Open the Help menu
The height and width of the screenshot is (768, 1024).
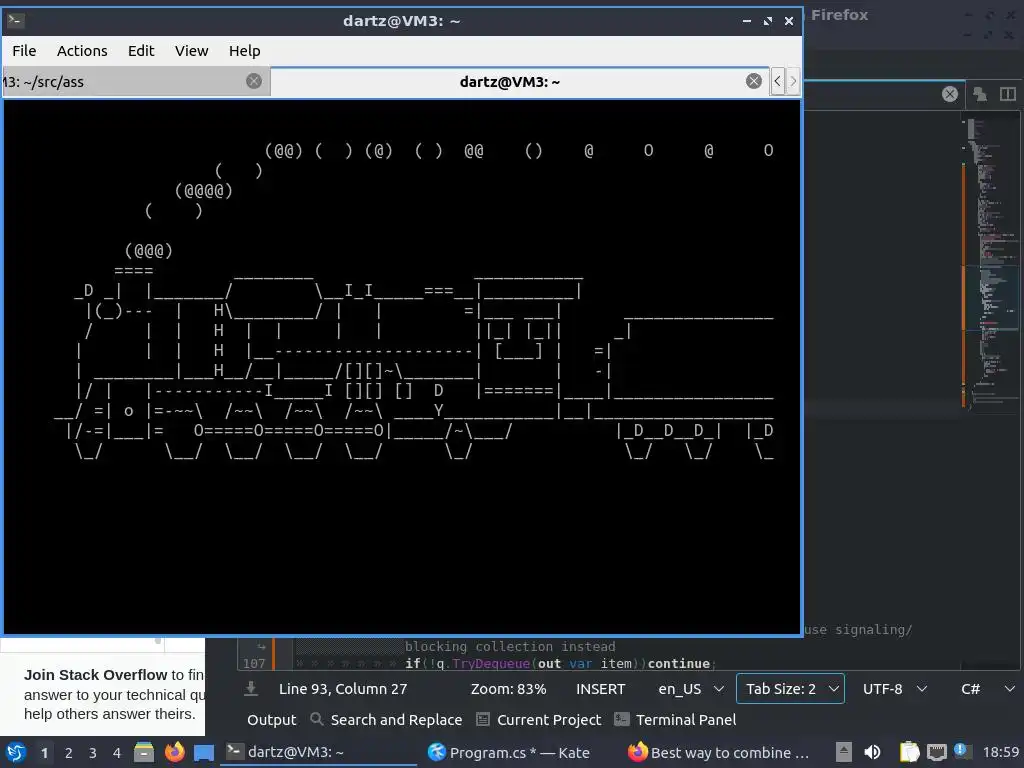(244, 51)
